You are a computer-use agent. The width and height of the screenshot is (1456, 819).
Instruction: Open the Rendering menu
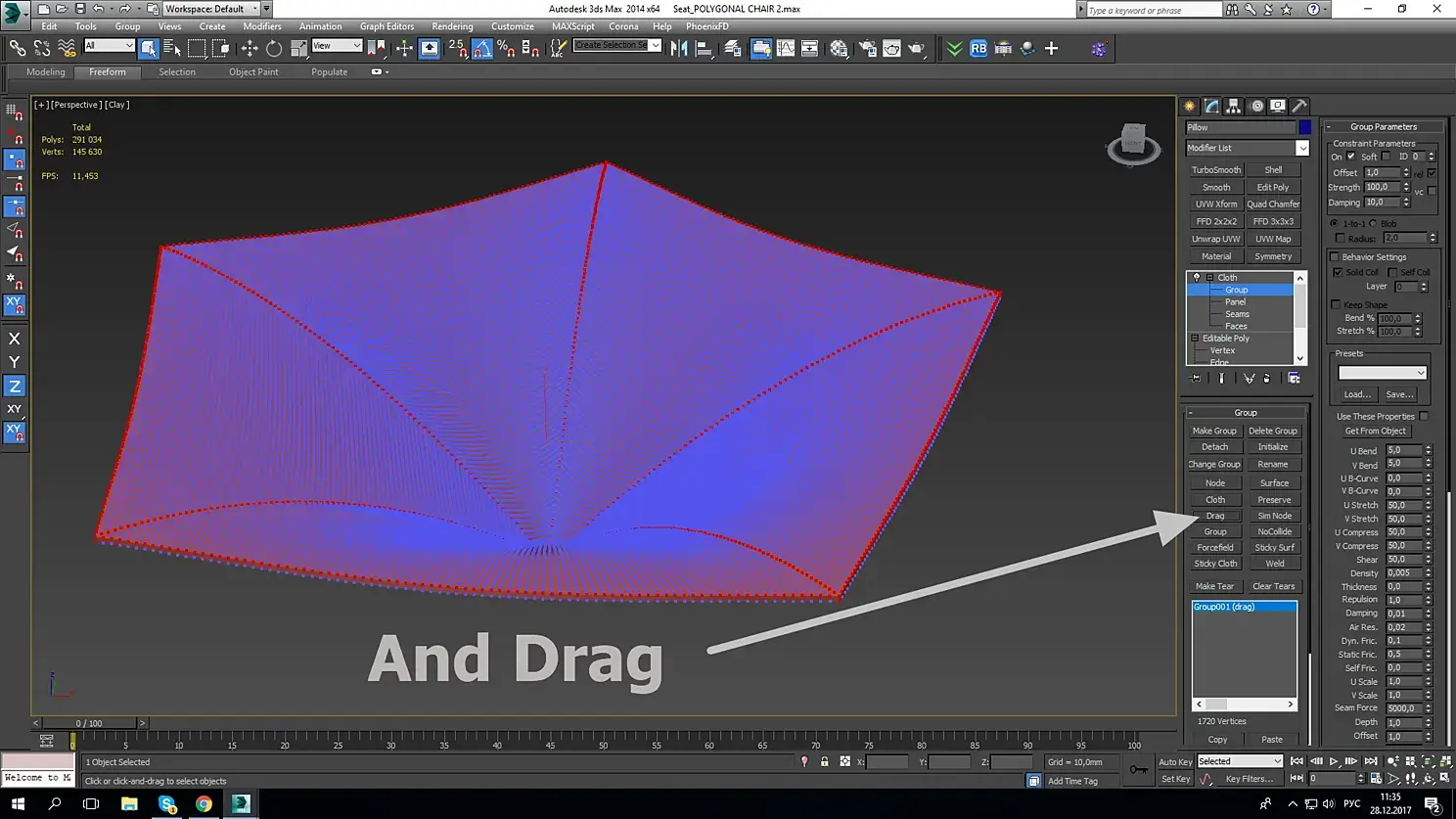(452, 26)
